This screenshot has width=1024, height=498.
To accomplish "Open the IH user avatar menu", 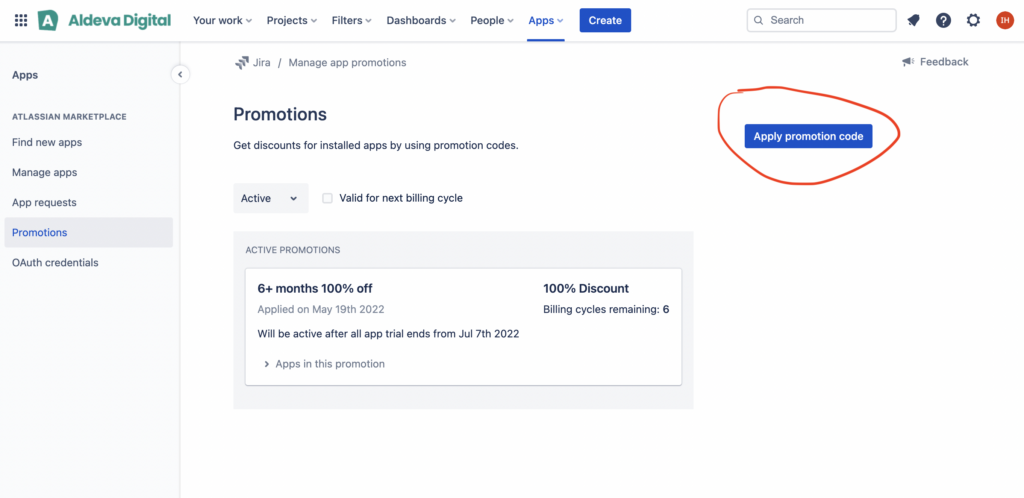I will pos(1004,20).
